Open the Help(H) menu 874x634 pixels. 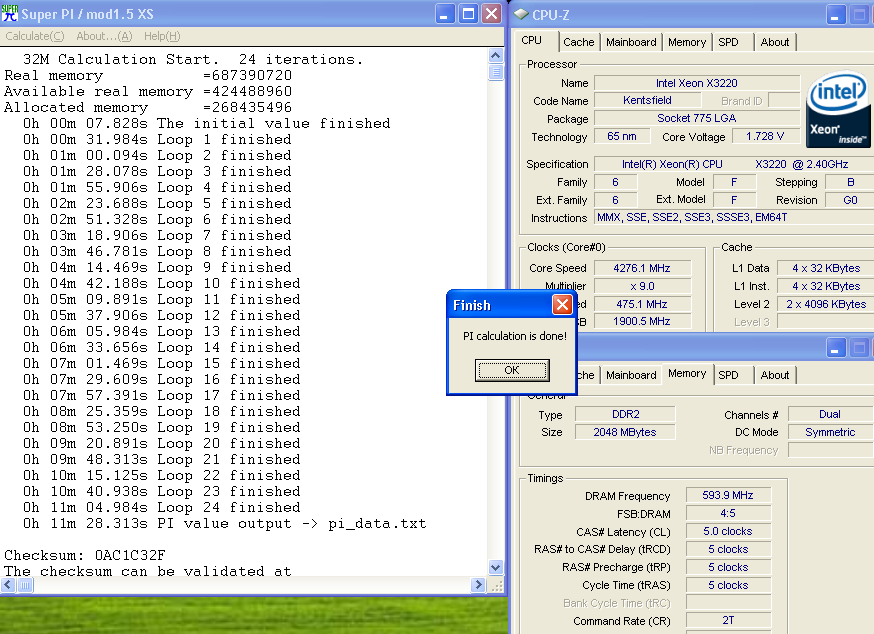pos(162,36)
